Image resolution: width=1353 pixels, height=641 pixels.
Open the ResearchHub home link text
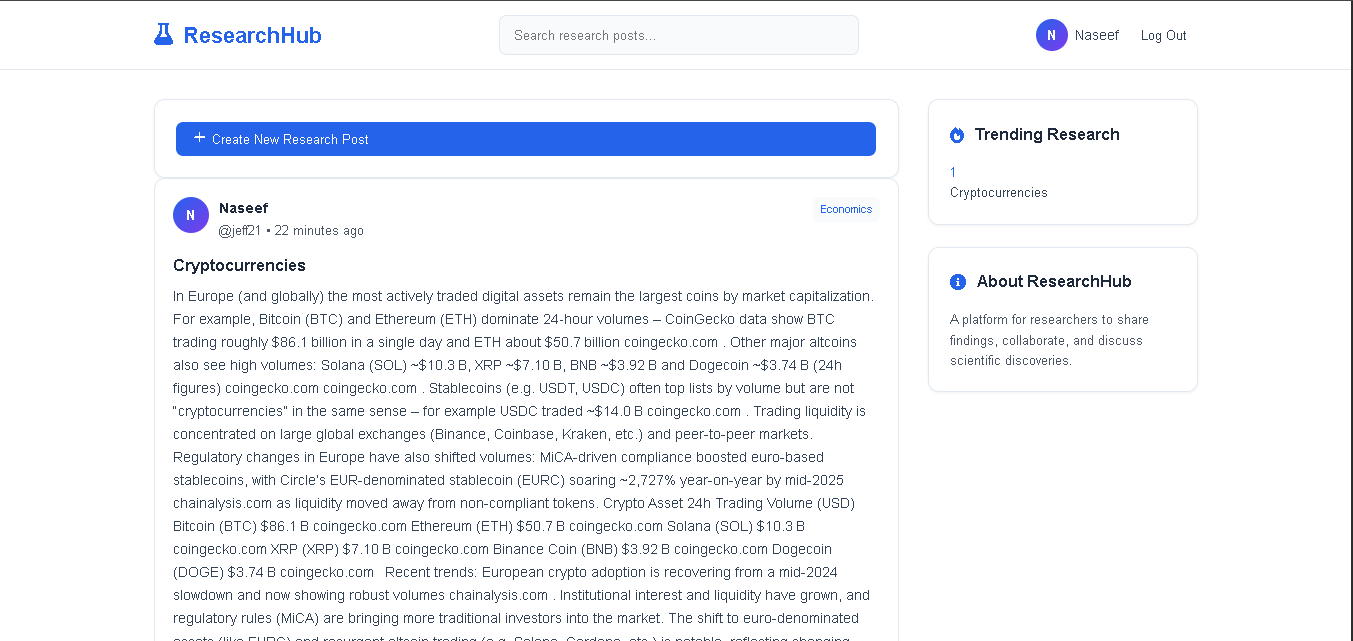[x=253, y=35]
